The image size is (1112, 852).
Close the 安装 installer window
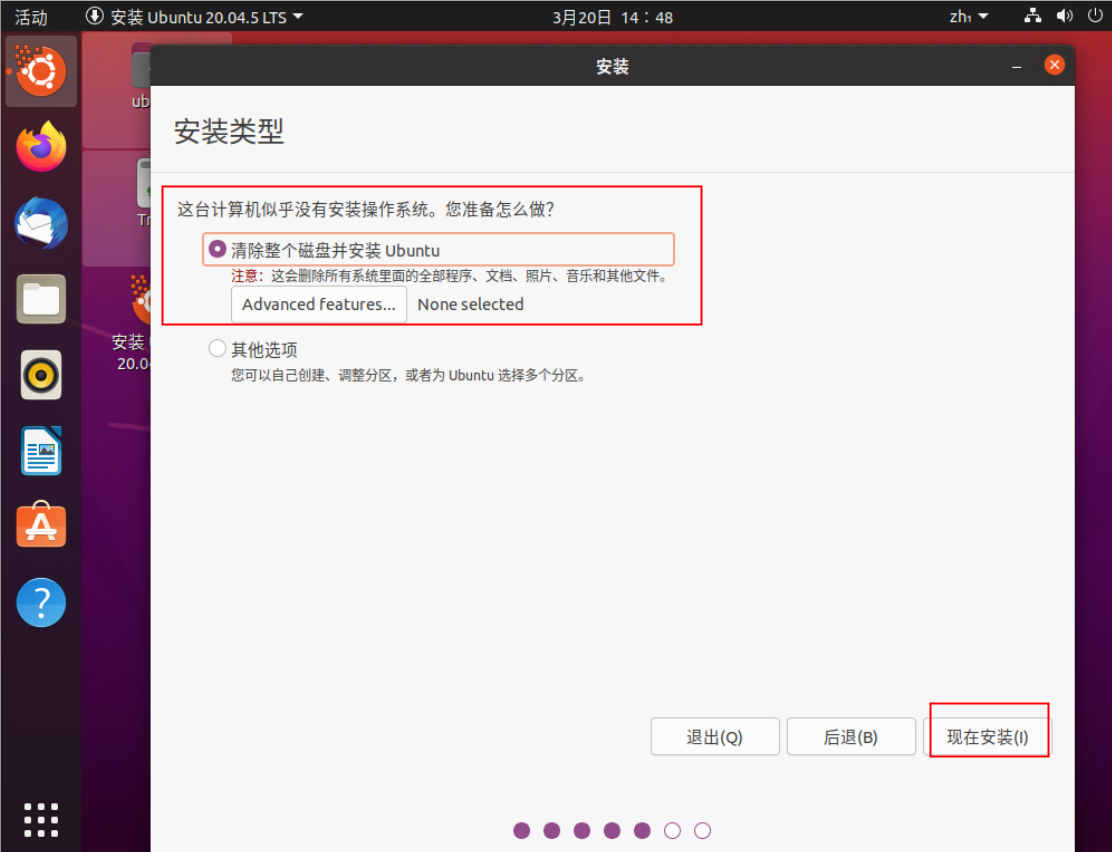[1054, 65]
